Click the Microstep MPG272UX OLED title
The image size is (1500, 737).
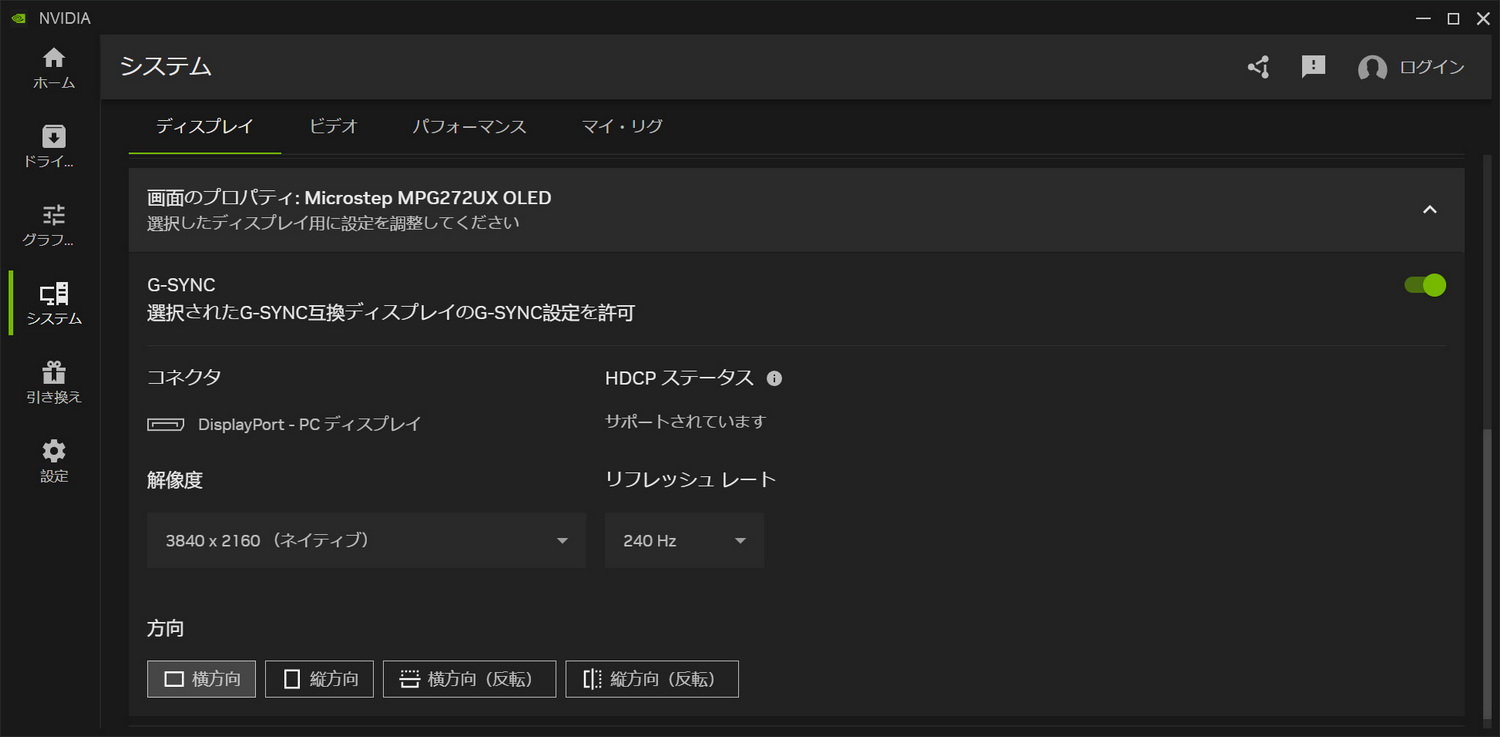[x=428, y=198]
